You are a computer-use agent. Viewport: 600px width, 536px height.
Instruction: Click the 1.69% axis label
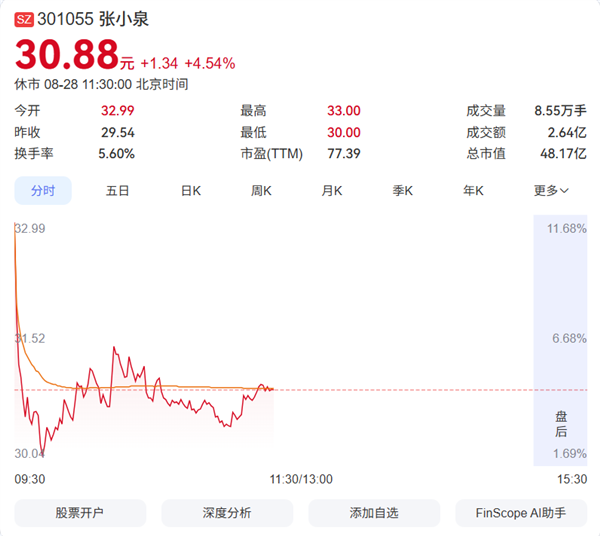569,454
